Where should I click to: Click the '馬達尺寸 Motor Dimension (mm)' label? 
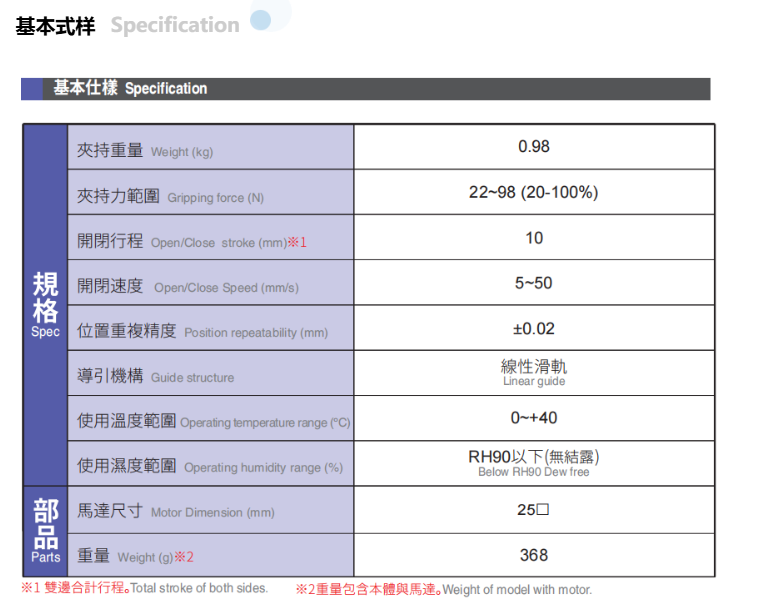point(176,511)
